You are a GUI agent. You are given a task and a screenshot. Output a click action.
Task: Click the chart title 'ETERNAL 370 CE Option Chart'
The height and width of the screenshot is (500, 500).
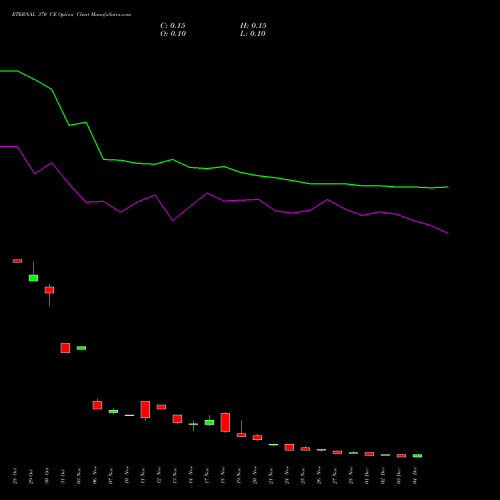[x=51, y=15]
